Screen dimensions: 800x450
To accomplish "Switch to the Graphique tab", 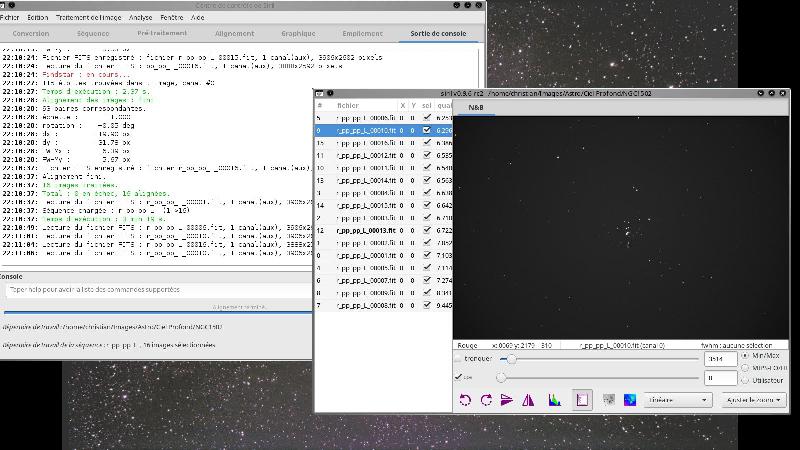I will click(x=298, y=33).
